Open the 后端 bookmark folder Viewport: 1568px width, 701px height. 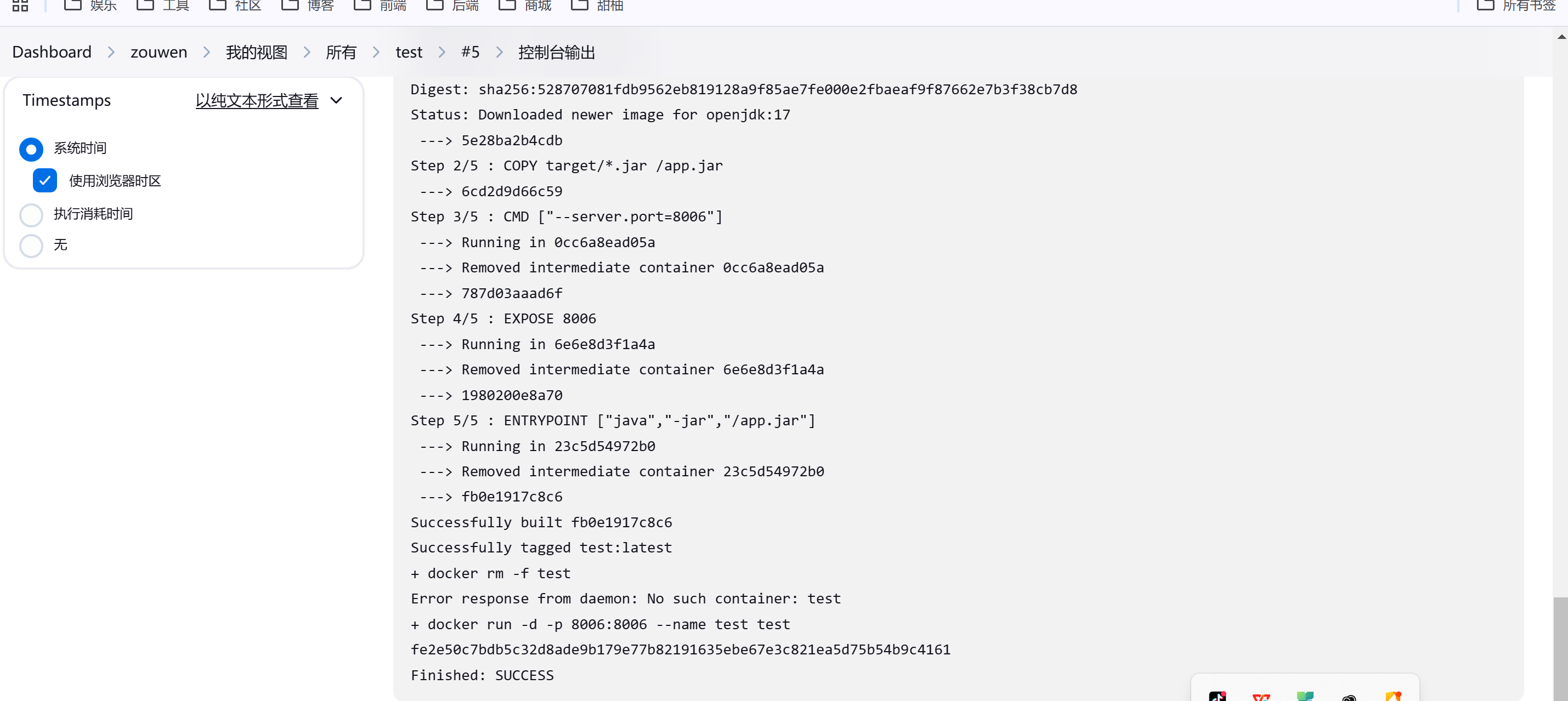(x=452, y=5)
